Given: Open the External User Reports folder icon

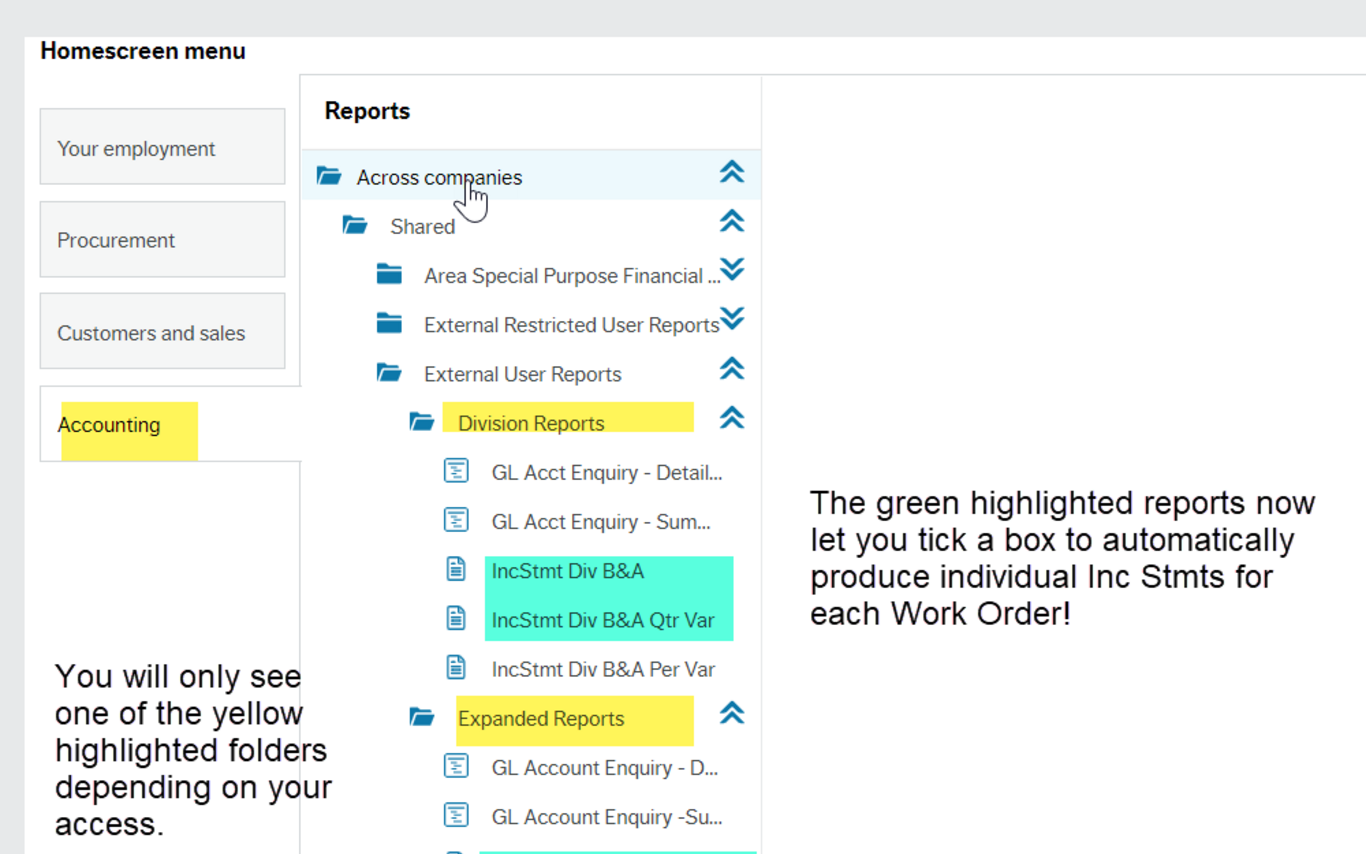Looking at the screenshot, I should (x=389, y=371).
